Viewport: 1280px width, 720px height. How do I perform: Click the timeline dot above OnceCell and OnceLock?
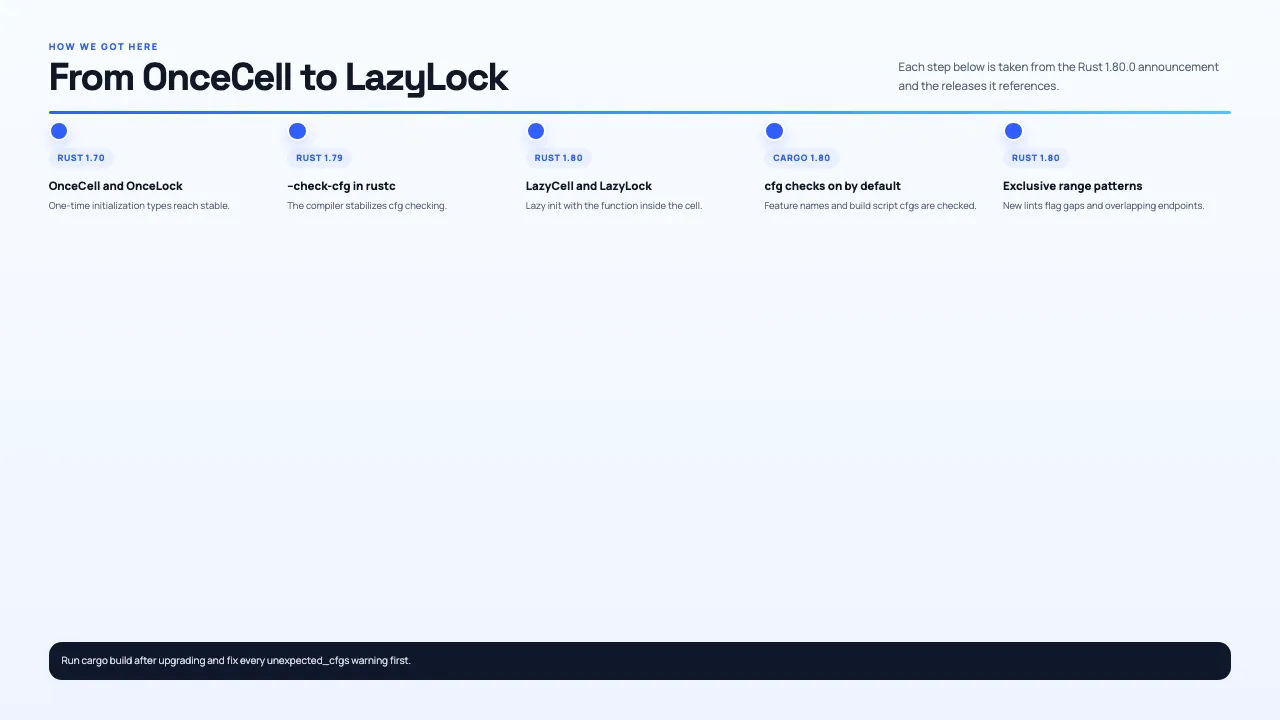59,131
